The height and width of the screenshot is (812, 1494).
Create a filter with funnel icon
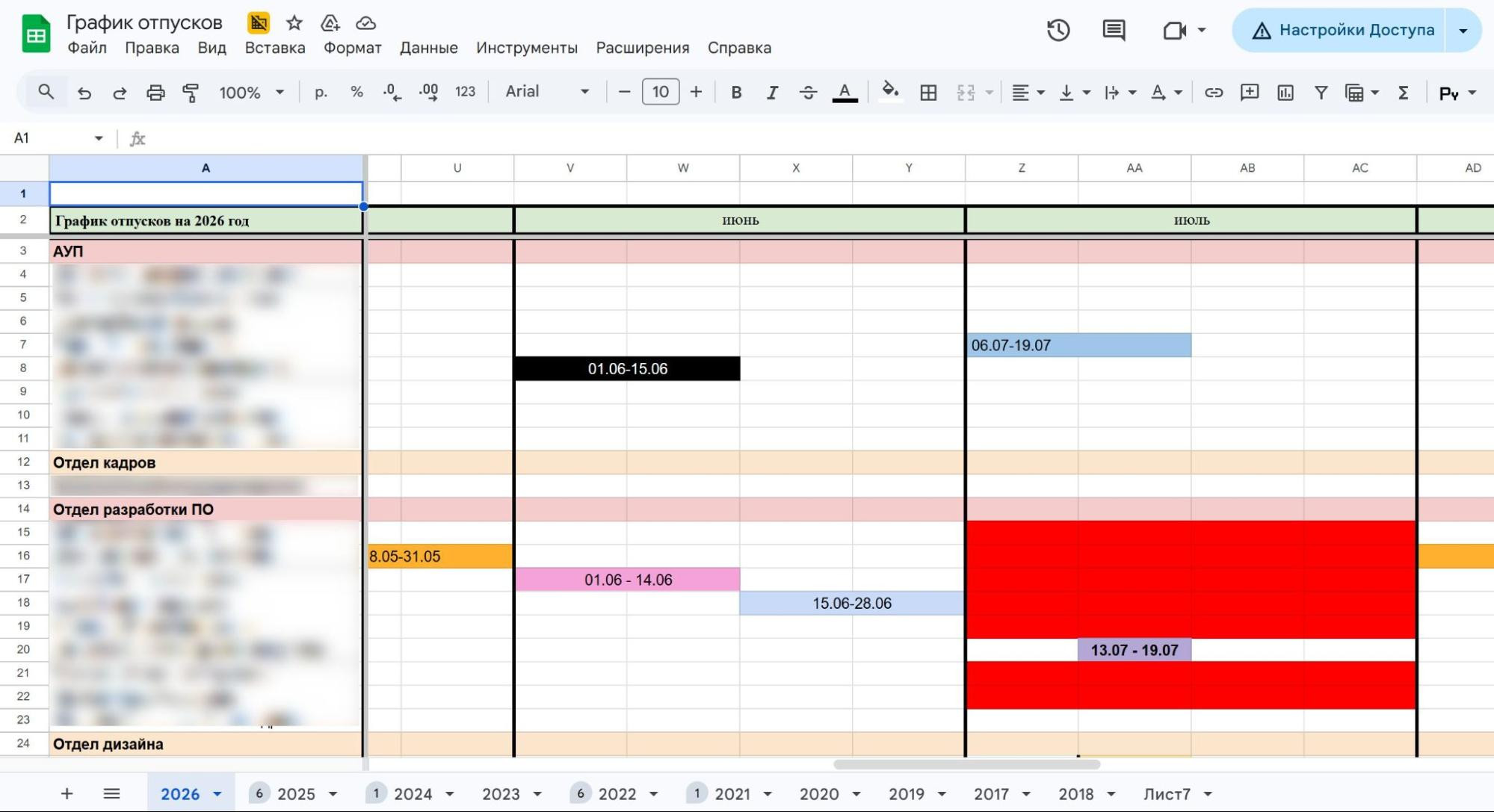(x=1321, y=93)
